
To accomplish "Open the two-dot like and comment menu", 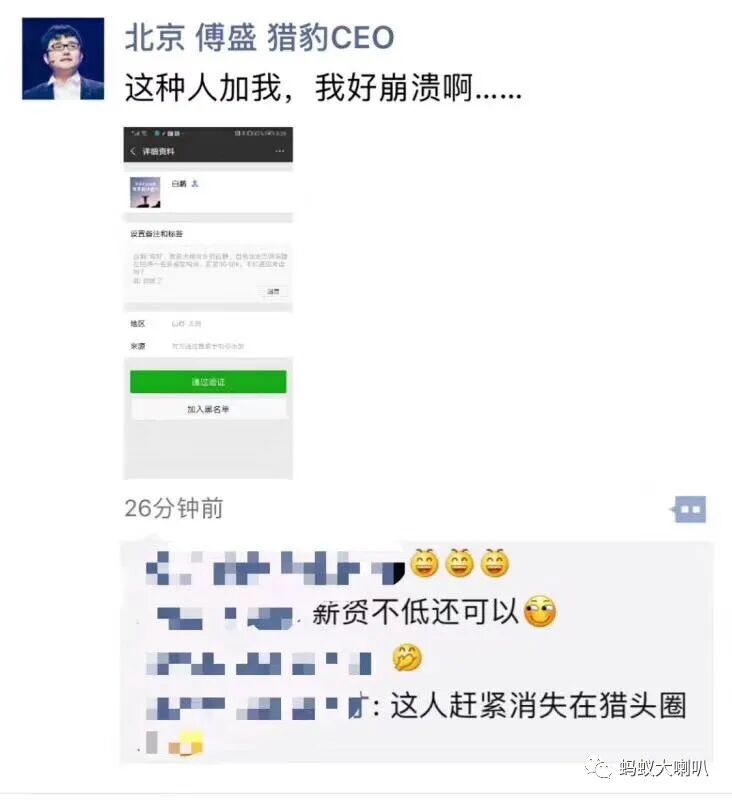I will [691, 509].
